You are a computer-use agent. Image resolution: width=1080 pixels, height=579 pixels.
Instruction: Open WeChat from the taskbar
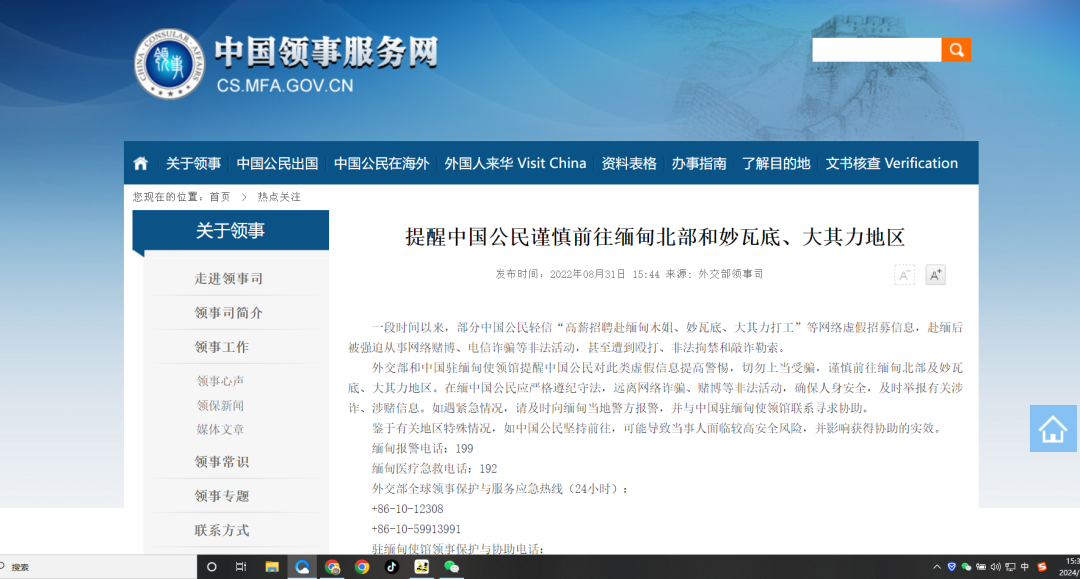point(450,566)
